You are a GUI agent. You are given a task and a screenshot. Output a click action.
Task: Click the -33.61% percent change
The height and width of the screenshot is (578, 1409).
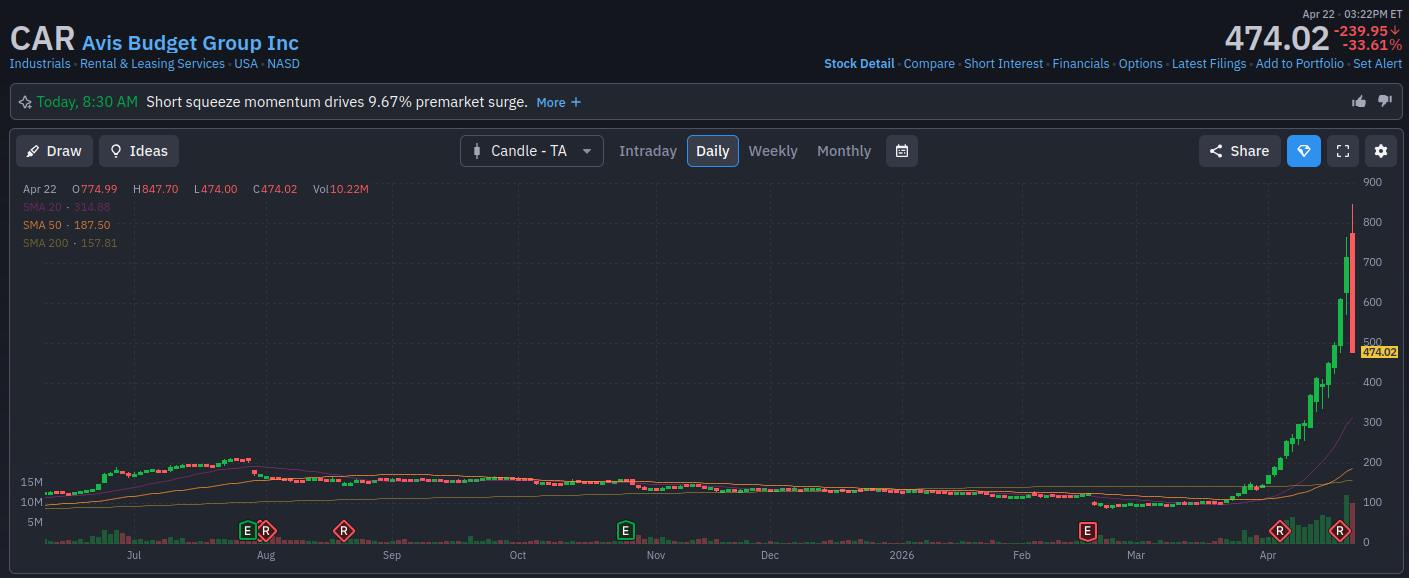pyautogui.click(x=1371, y=45)
